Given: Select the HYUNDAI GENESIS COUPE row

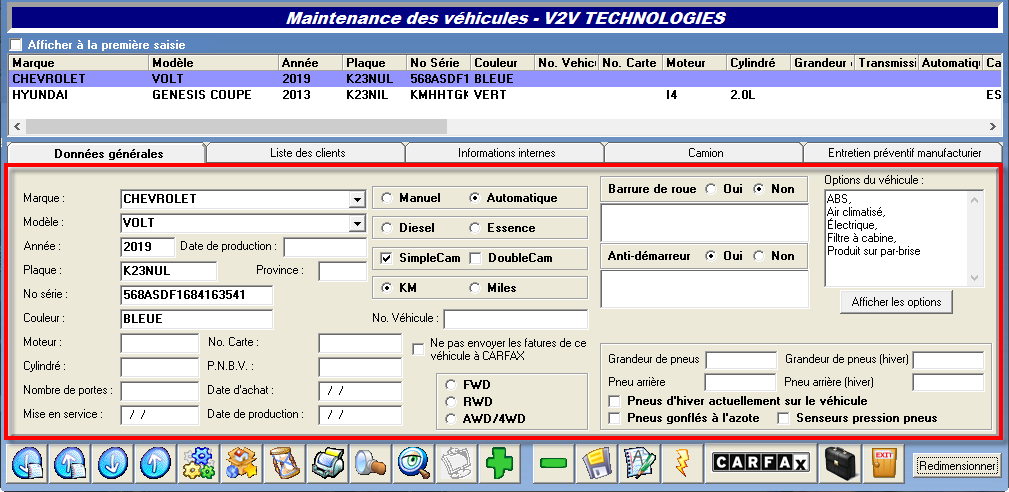Looking at the screenshot, I should click(505, 95).
